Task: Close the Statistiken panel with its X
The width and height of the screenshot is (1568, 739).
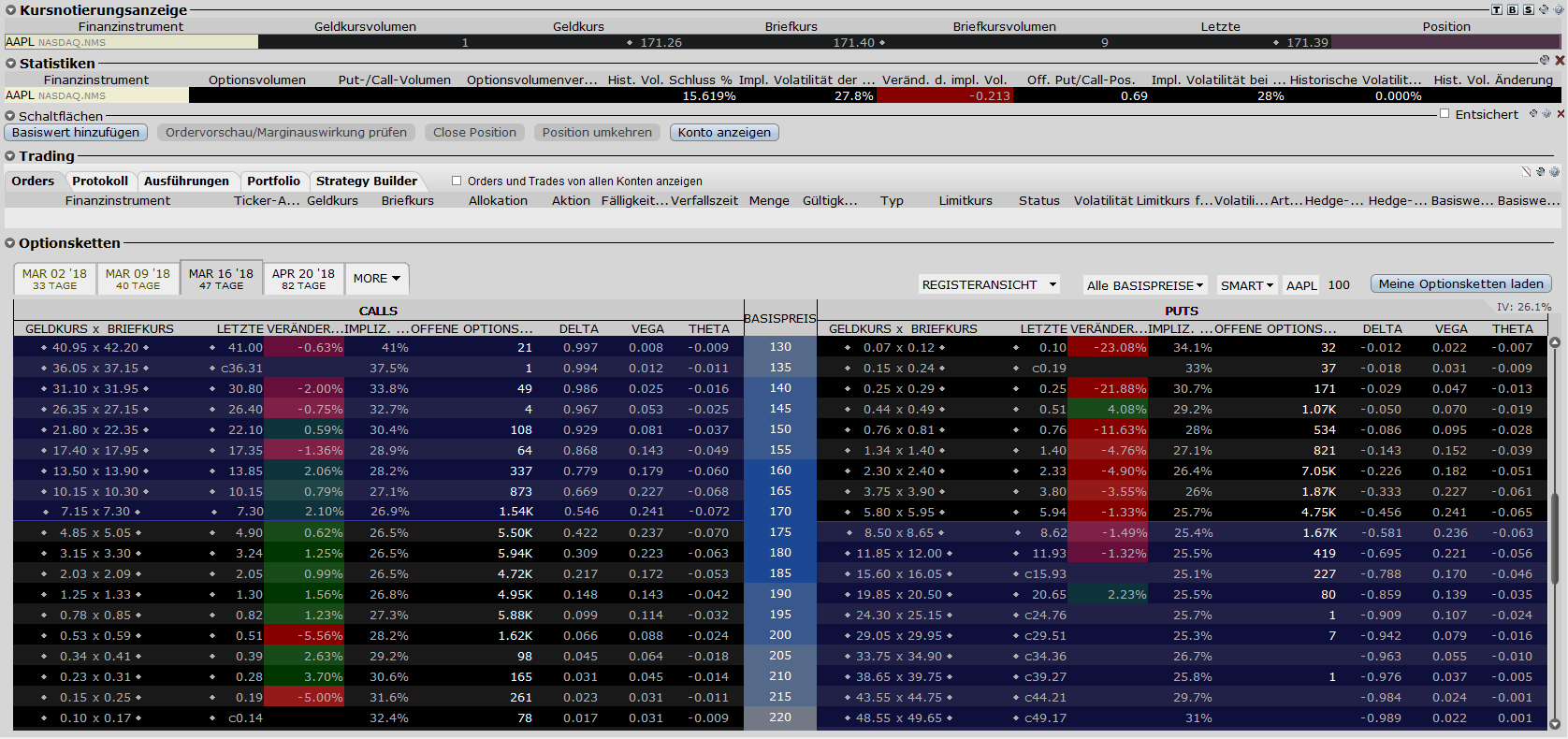Action: coord(1560,60)
